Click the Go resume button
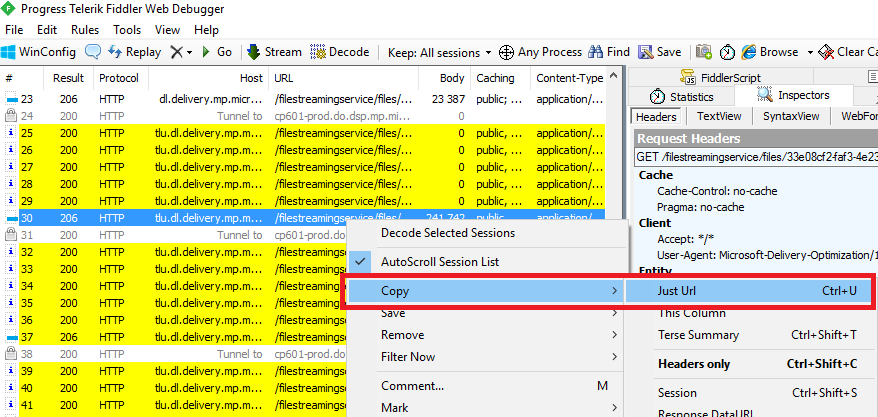This screenshot has height=417, width=878. click(x=216, y=52)
